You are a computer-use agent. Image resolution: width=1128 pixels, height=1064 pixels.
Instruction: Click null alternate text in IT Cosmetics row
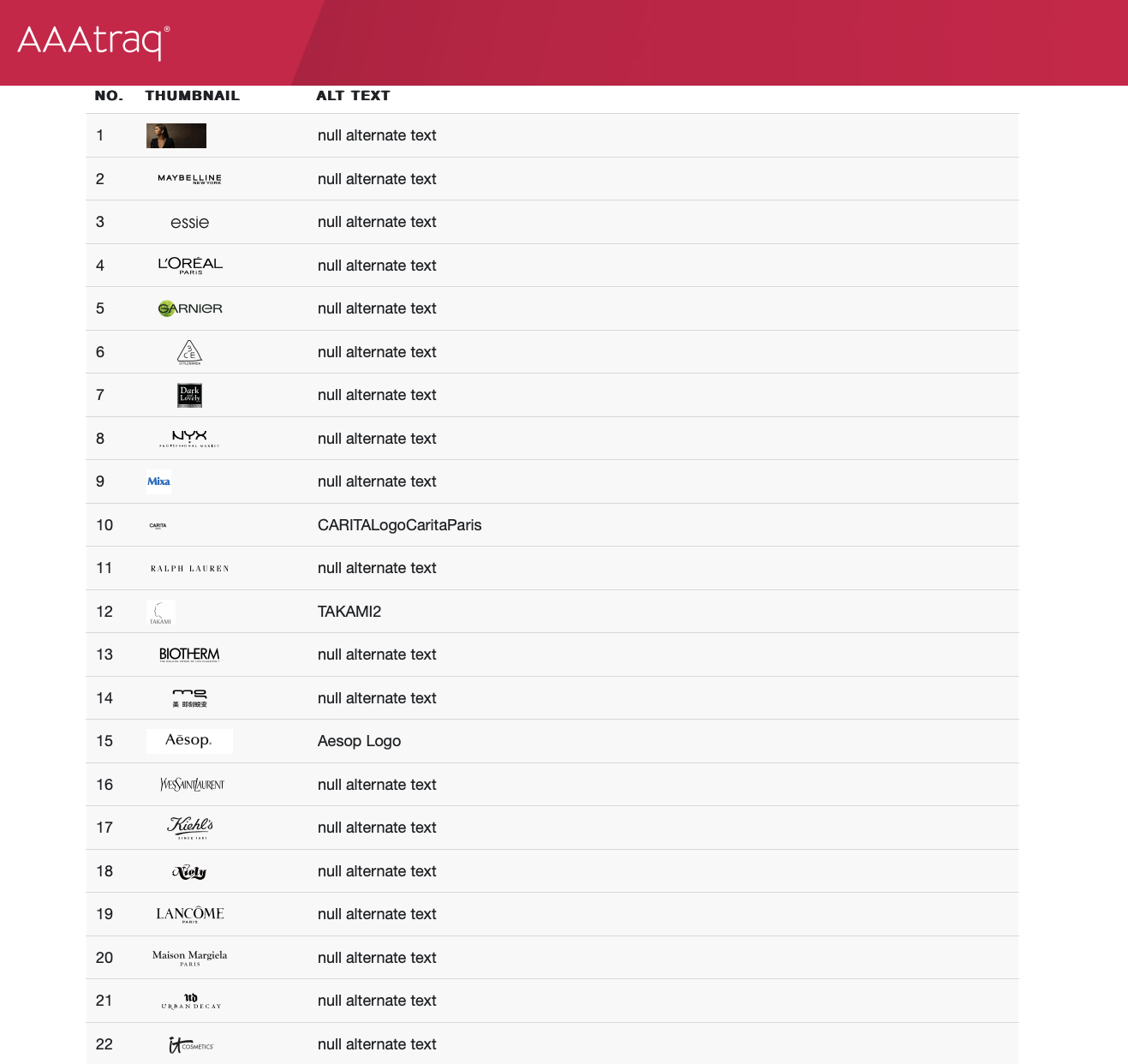click(377, 1044)
